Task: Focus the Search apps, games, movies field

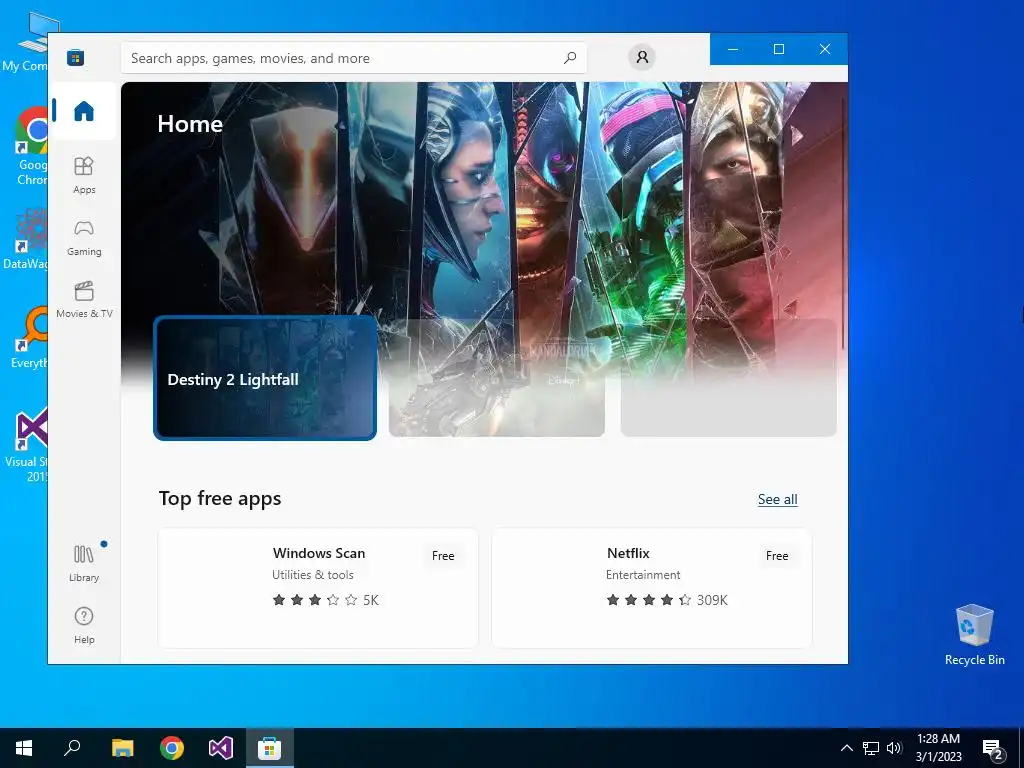Action: click(353, 58)
